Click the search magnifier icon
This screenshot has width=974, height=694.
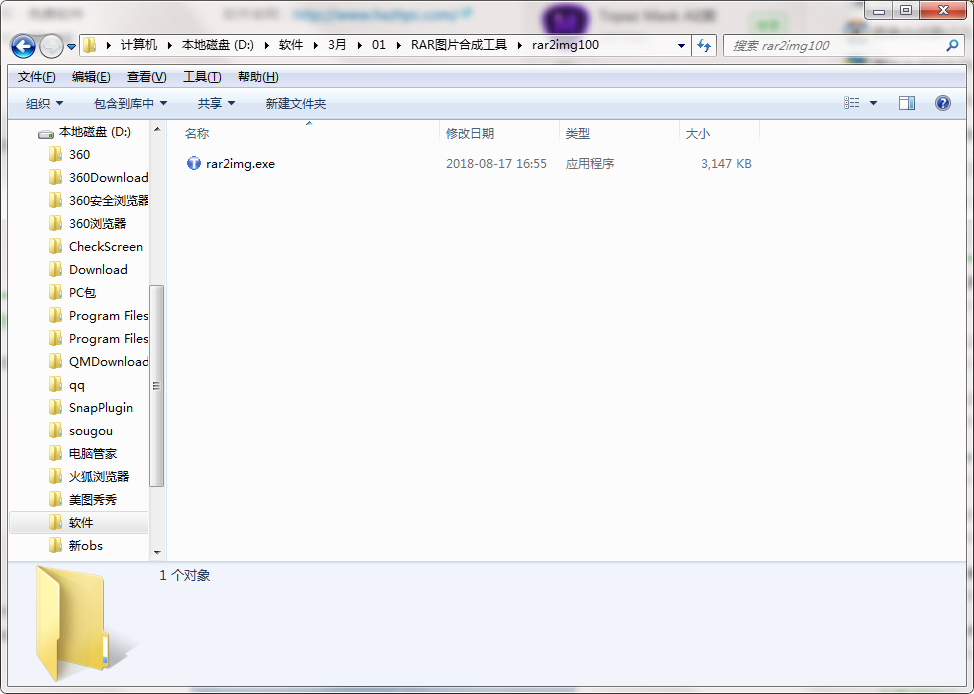(952, 45)
